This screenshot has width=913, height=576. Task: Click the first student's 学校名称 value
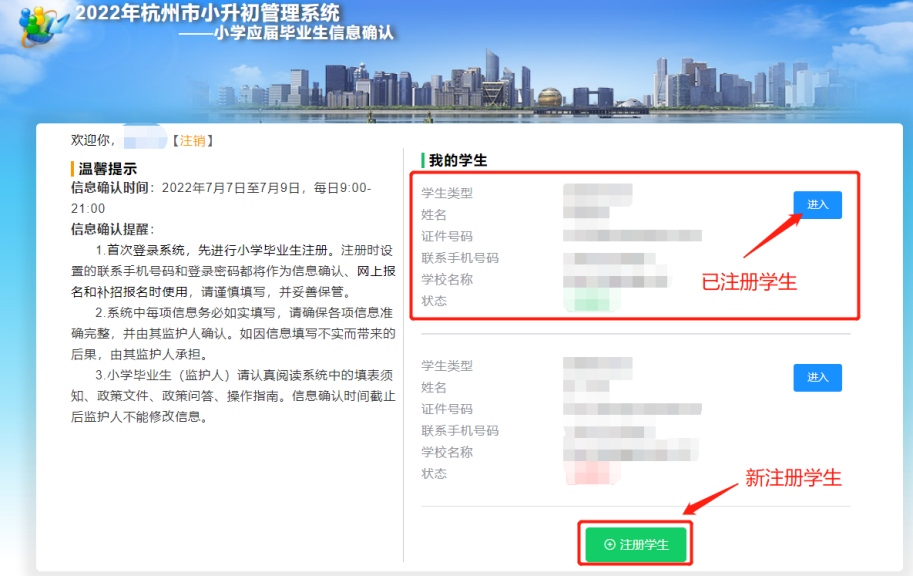614,279
